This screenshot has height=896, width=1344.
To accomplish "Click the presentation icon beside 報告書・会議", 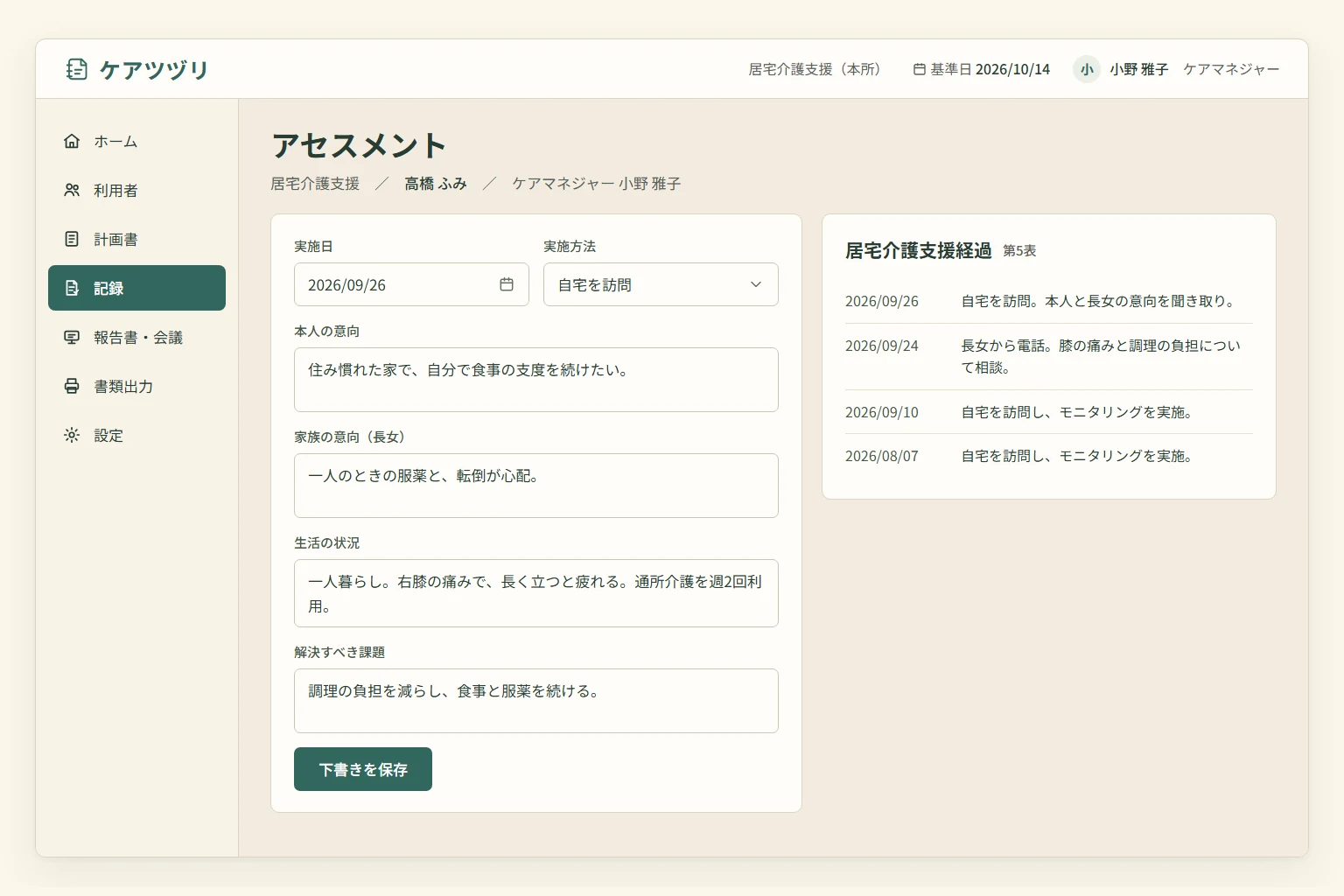I will pos(72,337).
